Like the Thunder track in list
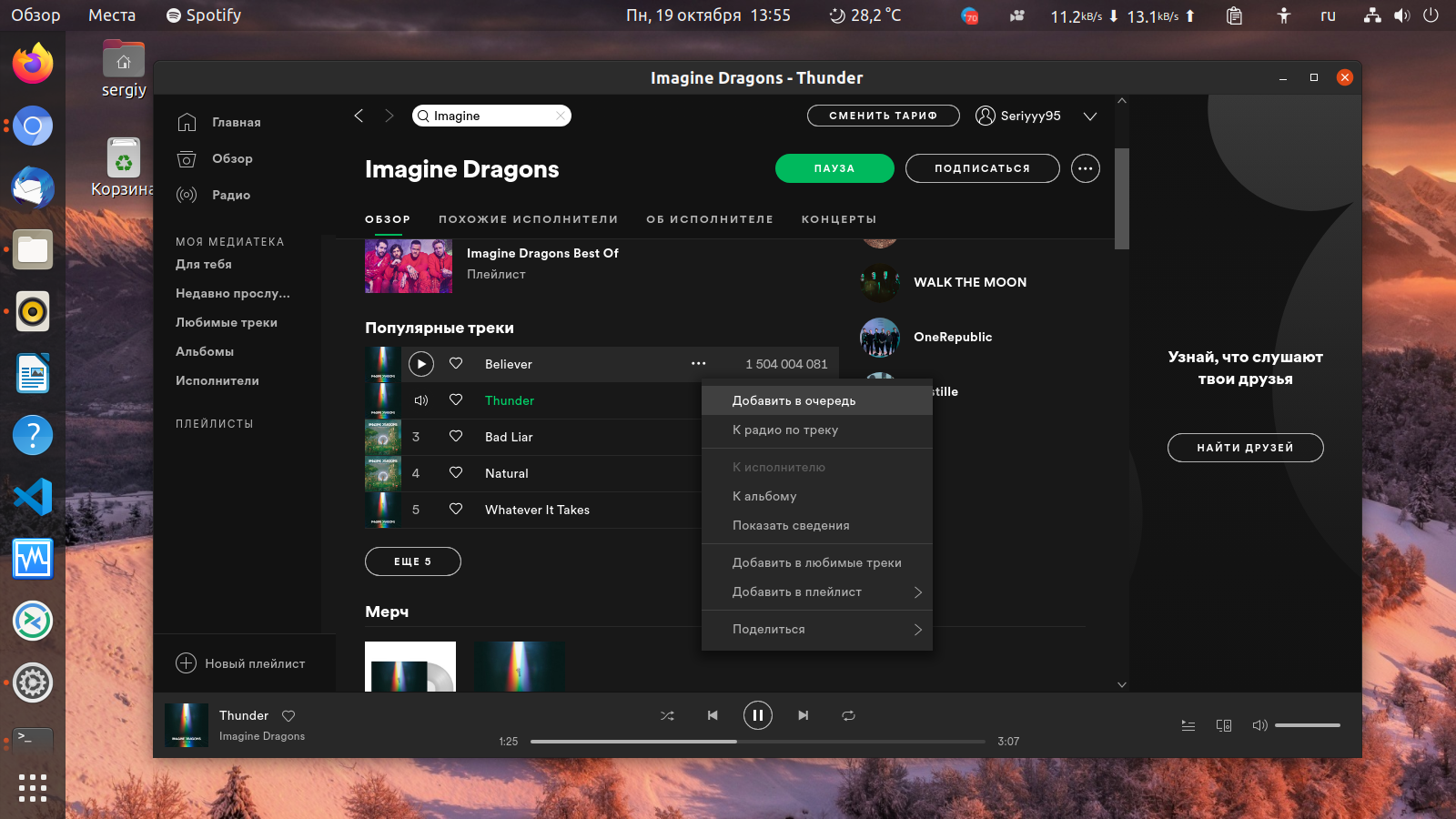Screen dimensions: 1456x819 click(x=456, y=399)
